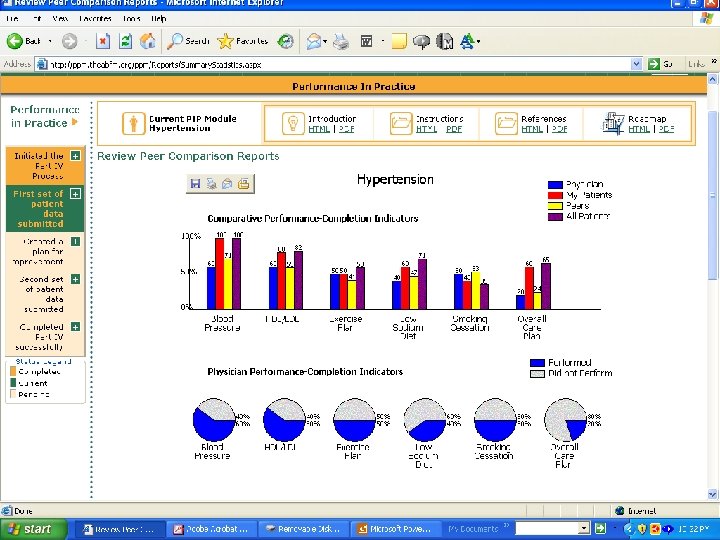Click the Print icon in browser toolbar
This screenshot has height=540, width=720.
pos(341,42)
